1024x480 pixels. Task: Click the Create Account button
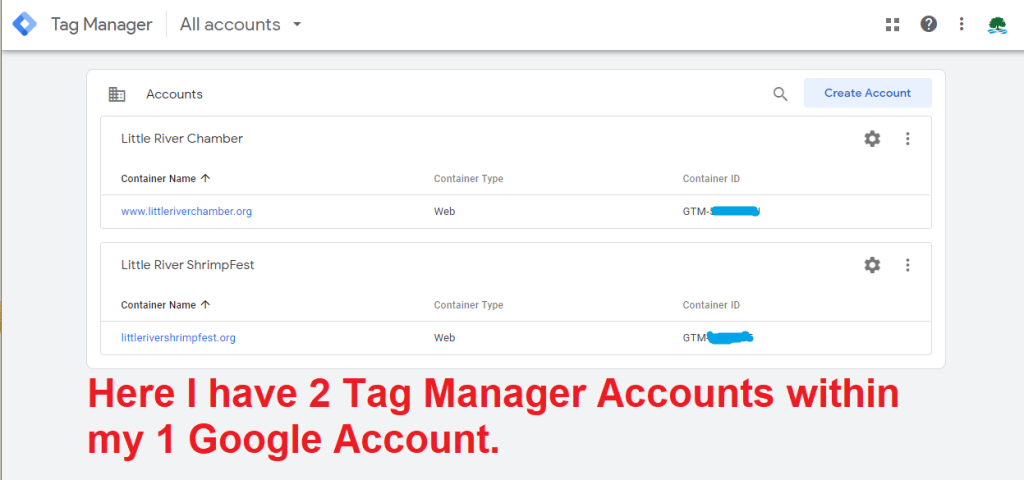pos(867,93)
